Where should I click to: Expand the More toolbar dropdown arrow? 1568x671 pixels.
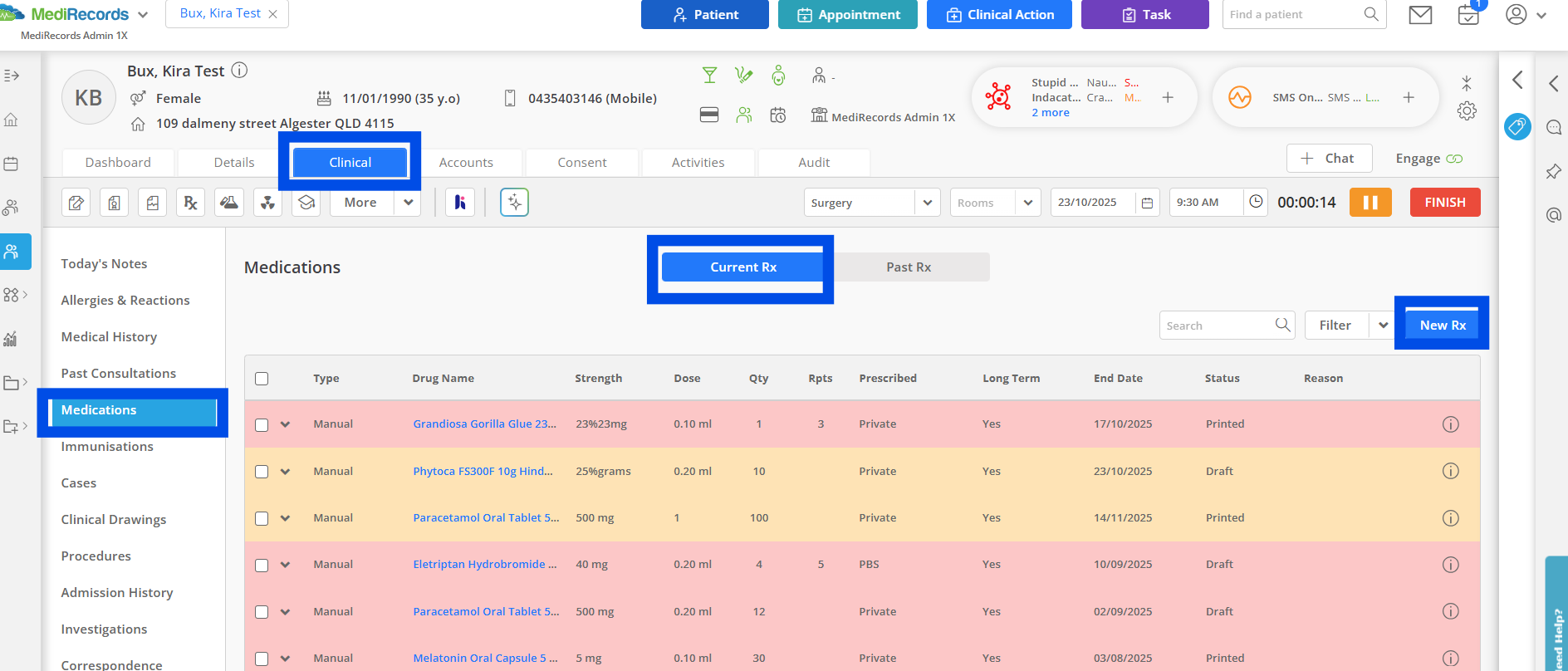coord(408,203)
